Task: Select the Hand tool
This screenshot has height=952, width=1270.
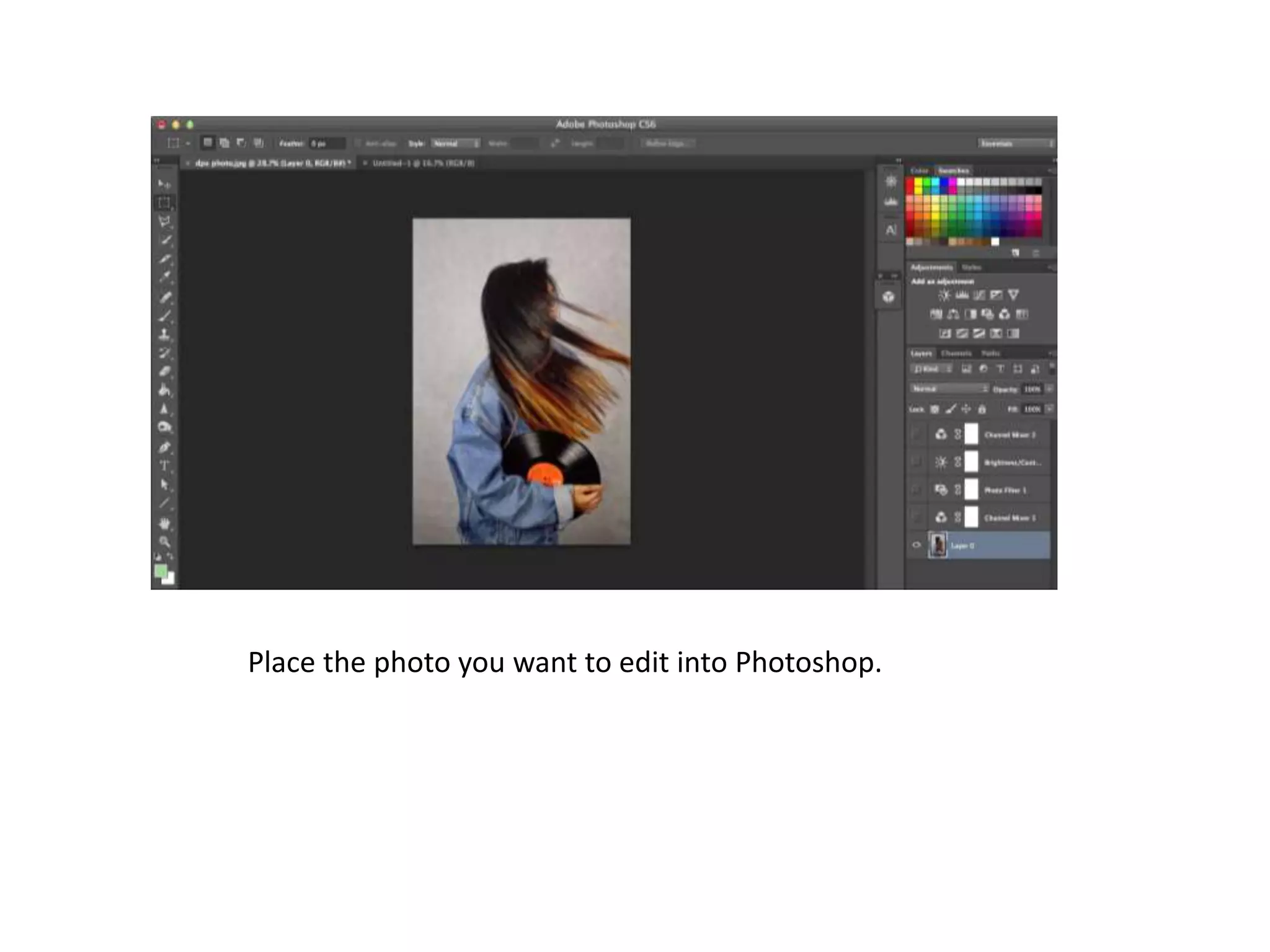Action: click(164, 524)
